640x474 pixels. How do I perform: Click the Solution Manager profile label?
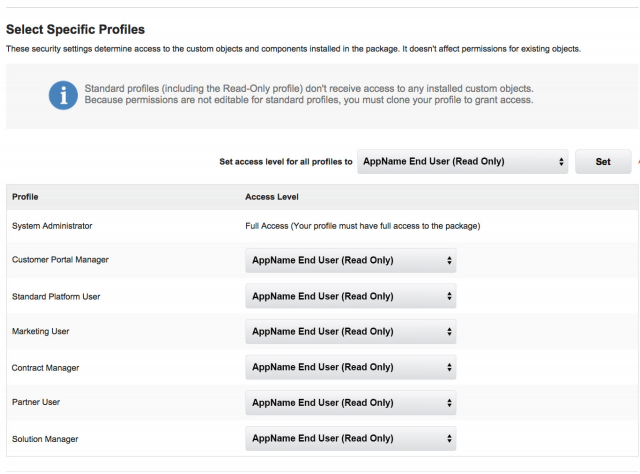45,439
